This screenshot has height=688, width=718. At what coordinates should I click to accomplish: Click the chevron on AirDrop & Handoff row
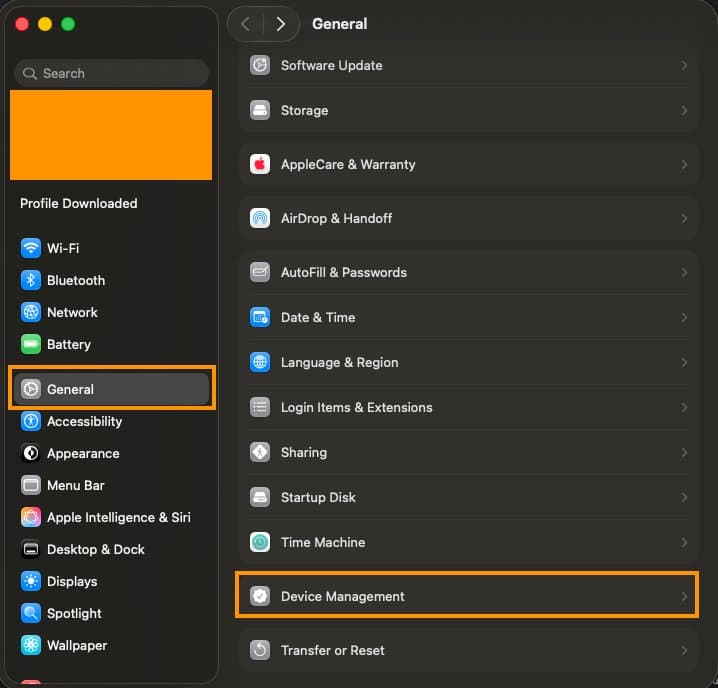coord(684,218)
